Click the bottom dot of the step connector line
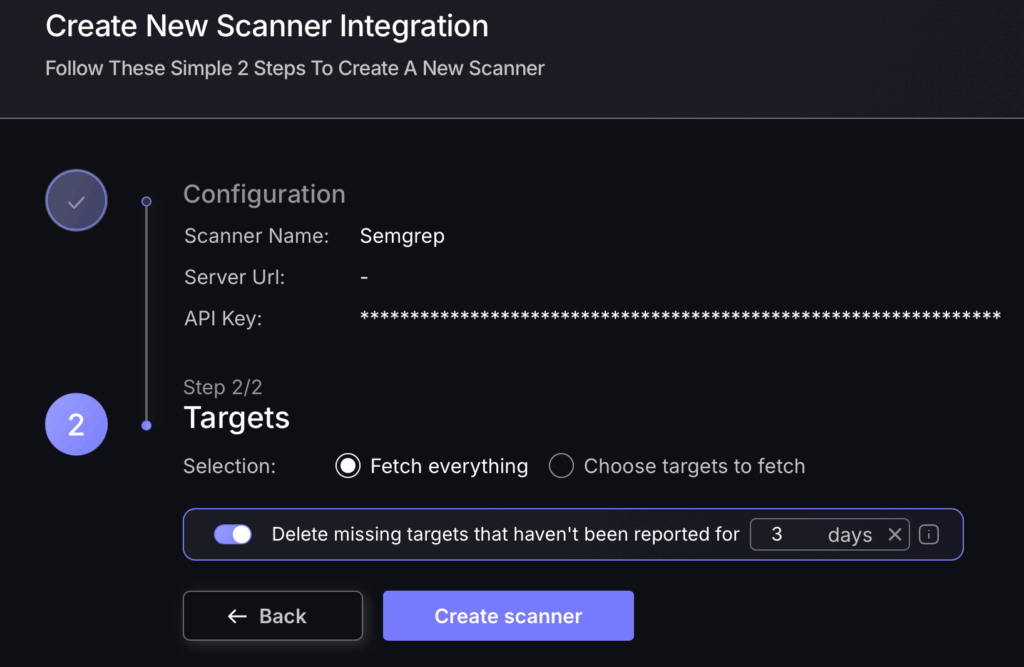 (146, 425)
